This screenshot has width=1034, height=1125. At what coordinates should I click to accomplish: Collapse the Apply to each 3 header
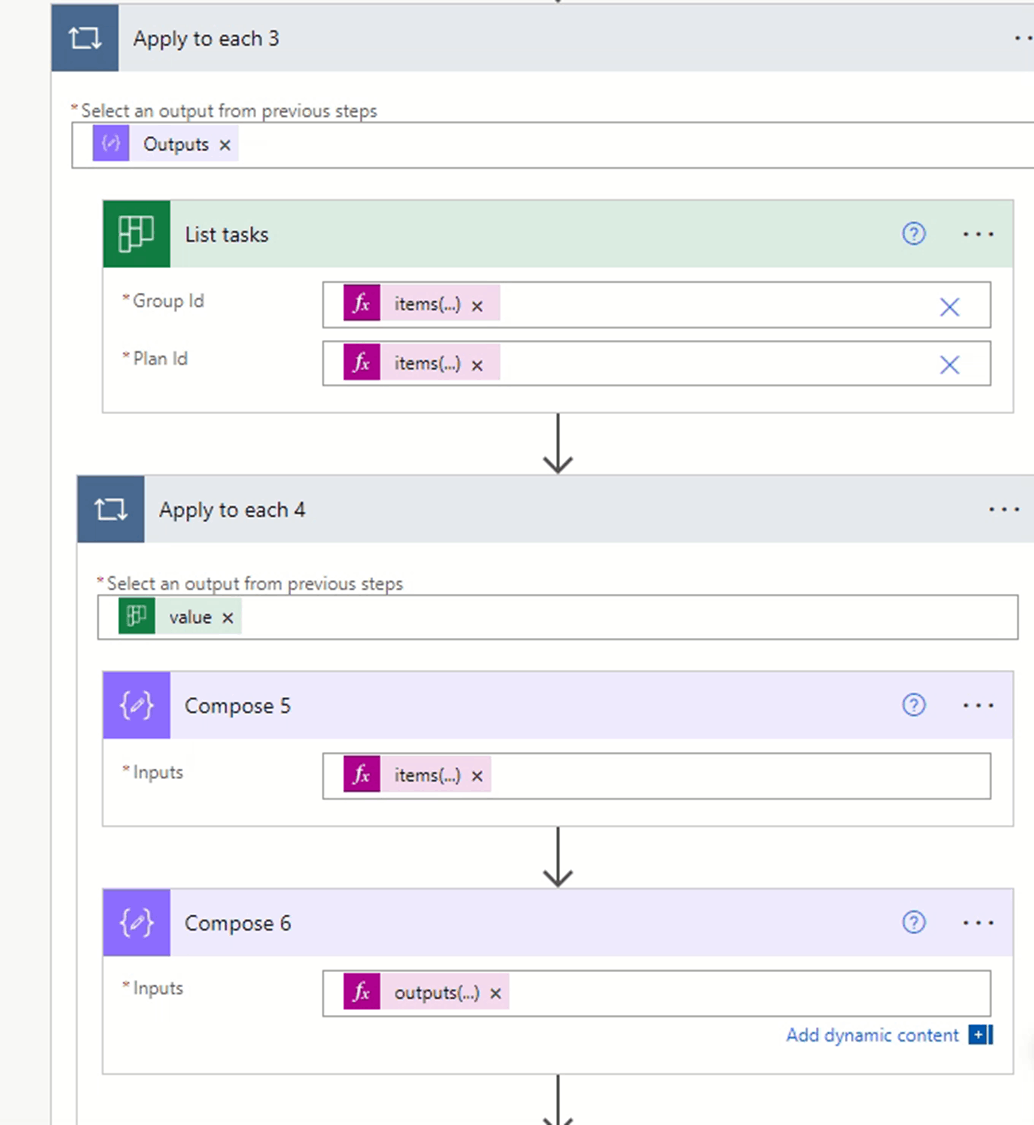[500, 39]
